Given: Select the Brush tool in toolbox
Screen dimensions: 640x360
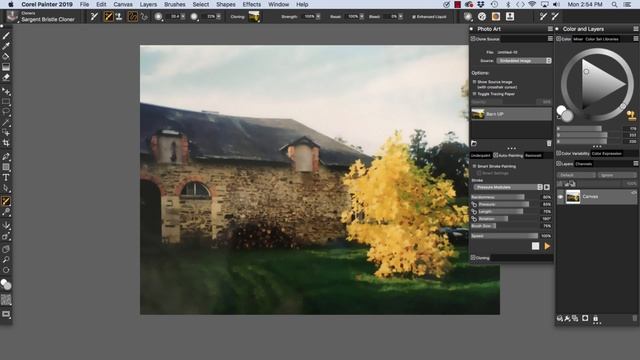Looking at the screenshot, I should [x=6, y=36].
